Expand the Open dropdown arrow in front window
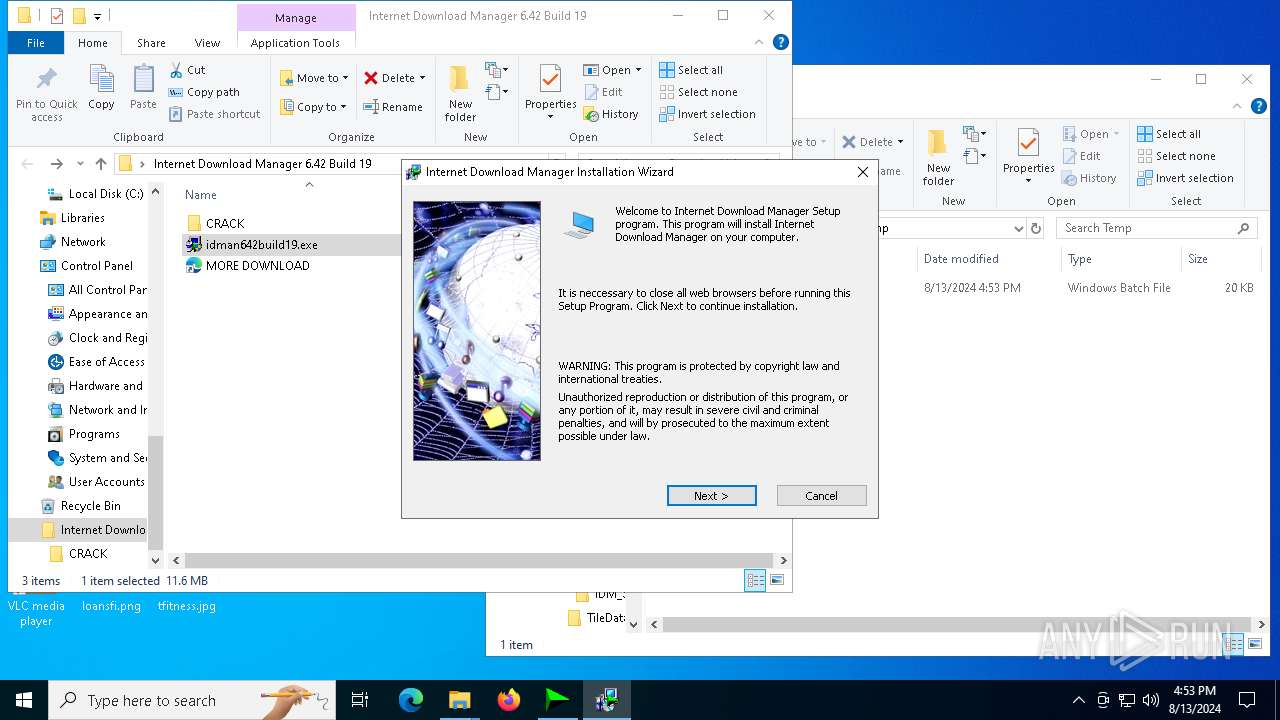This screenshot has height=720, width=1280. pyautogui.click(x=638, y=70)
